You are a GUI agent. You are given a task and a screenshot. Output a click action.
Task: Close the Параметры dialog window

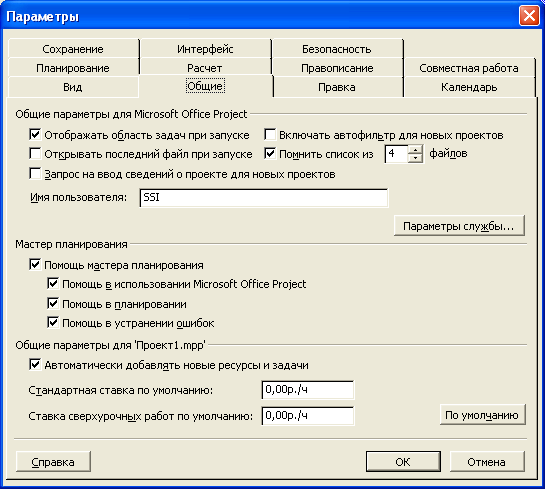point(529,16)
